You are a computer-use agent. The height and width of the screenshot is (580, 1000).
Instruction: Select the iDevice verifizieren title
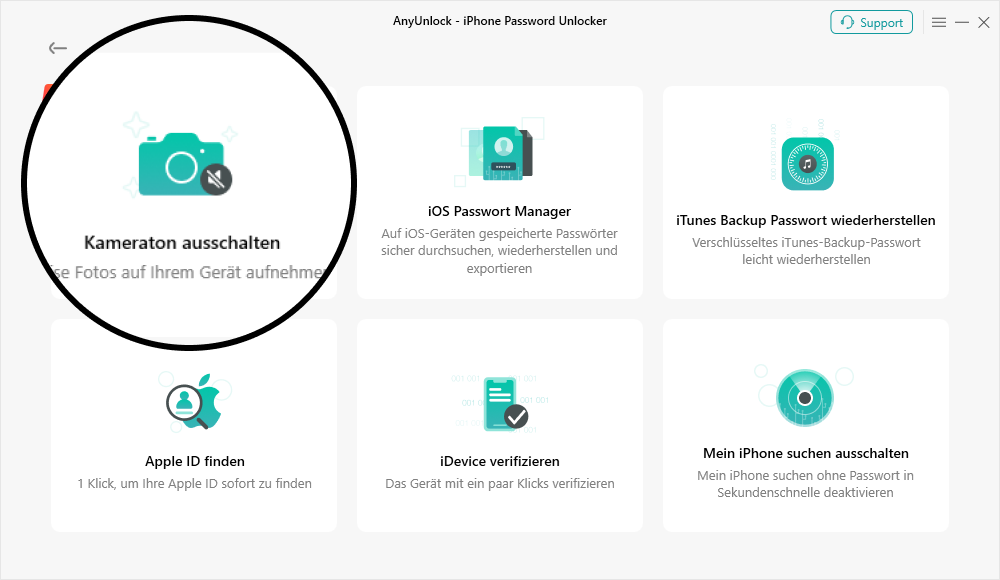pos(499,461)
